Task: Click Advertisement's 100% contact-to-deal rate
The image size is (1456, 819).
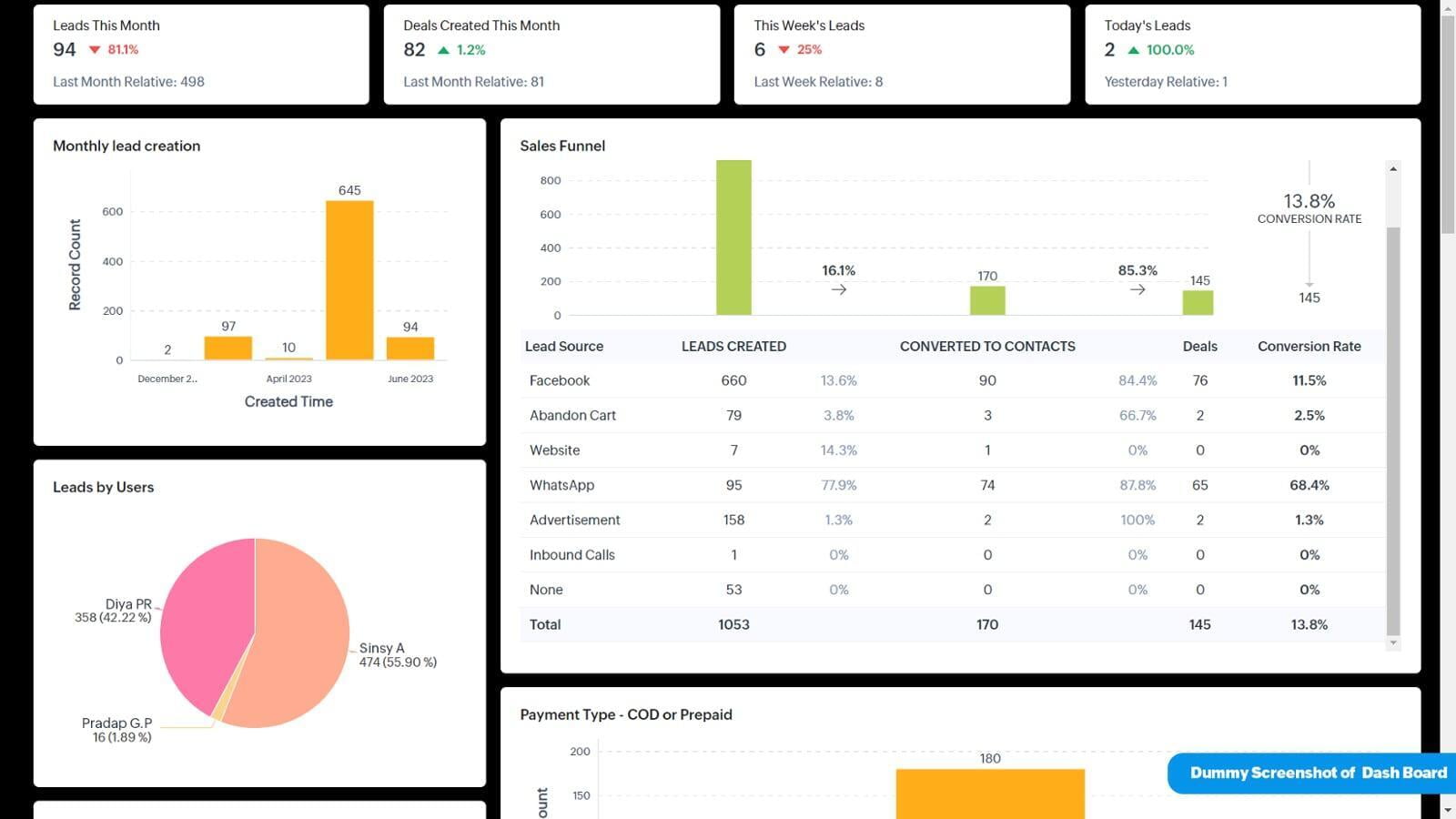Action: click(x=1137, y=520)
